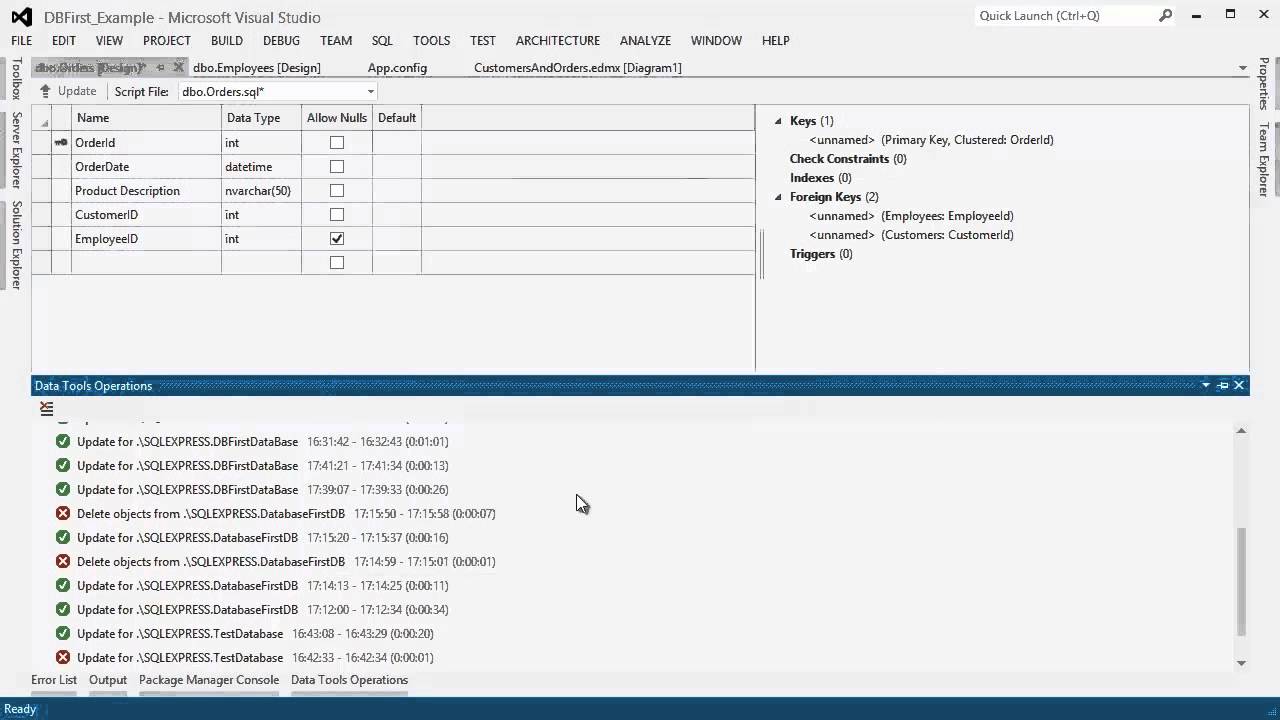Toggle Allow Nulls for OrderDate
The height and width of the screenshot is (720, 1280).
[x=337, y=167]
